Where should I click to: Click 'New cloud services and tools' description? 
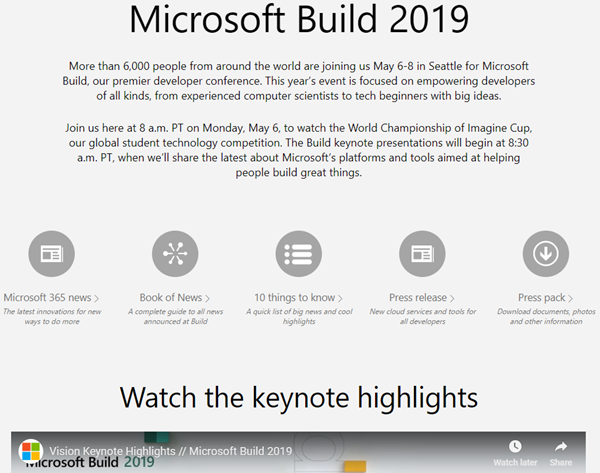click(x=423, y=316)
